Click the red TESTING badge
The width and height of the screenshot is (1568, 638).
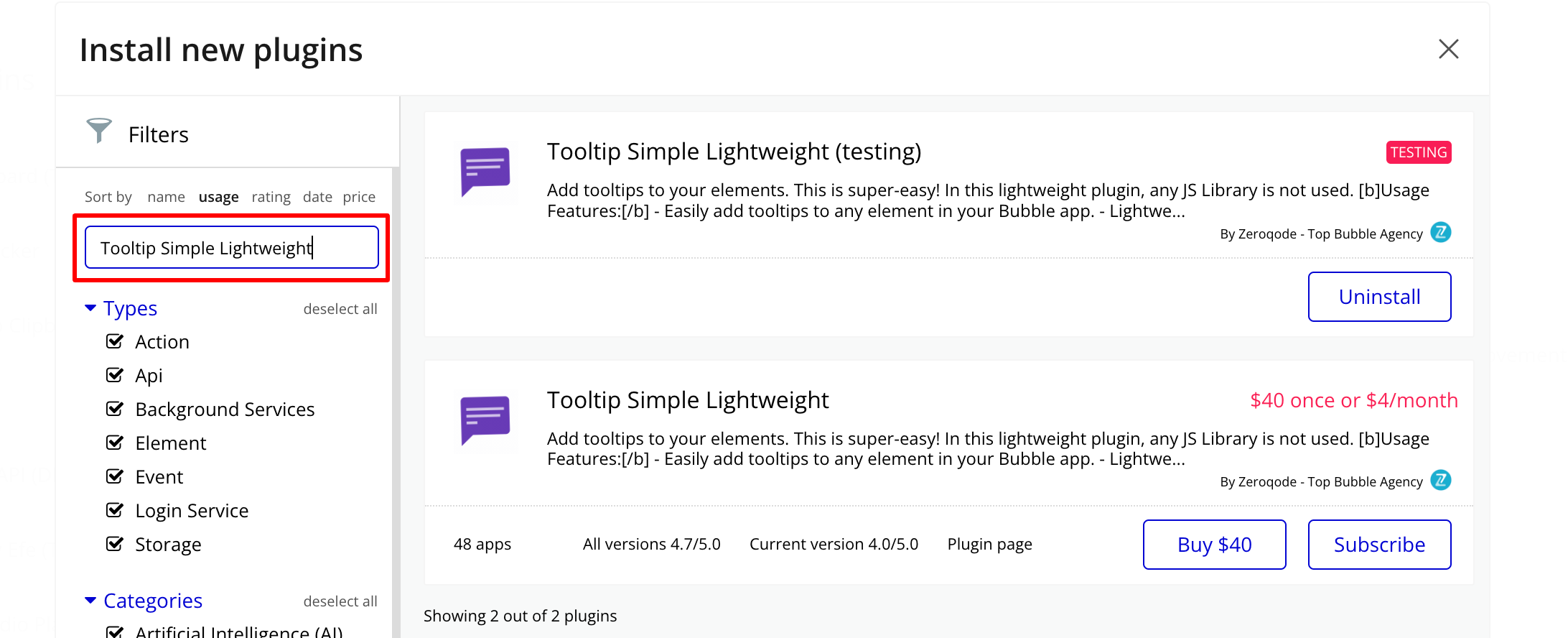[1418, 152]
